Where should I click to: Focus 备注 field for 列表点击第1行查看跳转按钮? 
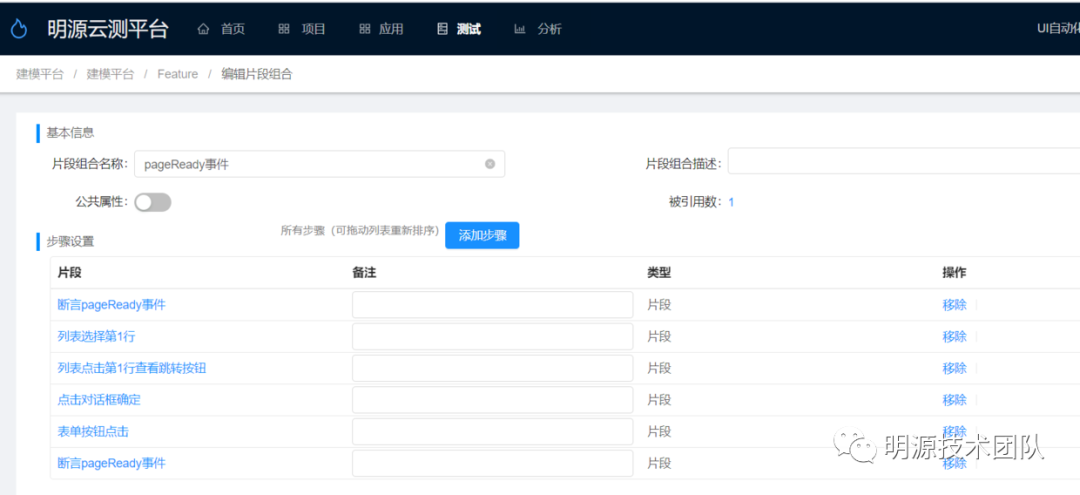[x=492, y=368]
